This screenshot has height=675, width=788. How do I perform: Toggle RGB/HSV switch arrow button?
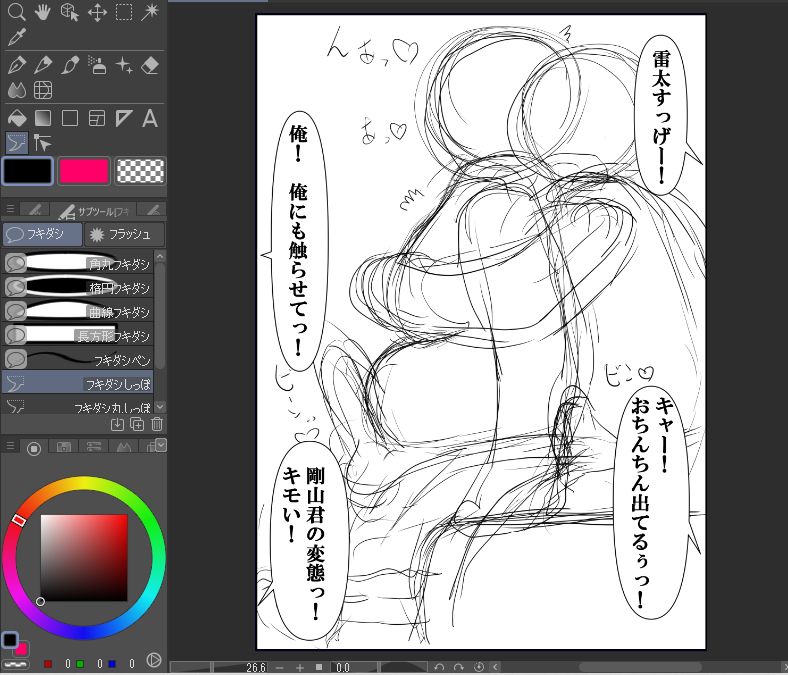(154, 660)
